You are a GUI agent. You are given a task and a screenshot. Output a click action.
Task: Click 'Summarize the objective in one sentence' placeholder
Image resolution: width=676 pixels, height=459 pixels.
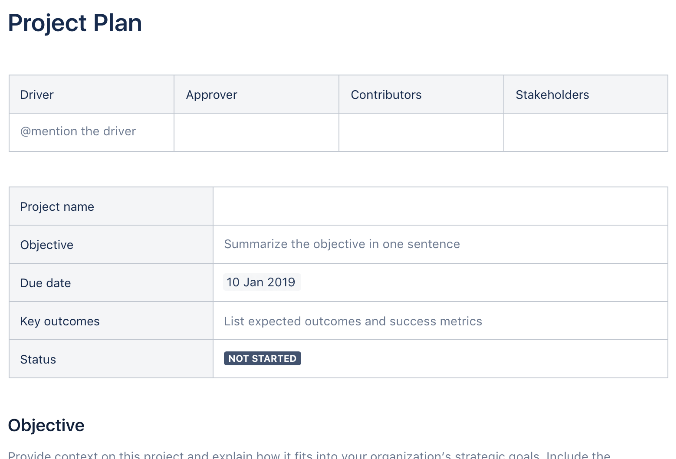(x=342, y=244)
